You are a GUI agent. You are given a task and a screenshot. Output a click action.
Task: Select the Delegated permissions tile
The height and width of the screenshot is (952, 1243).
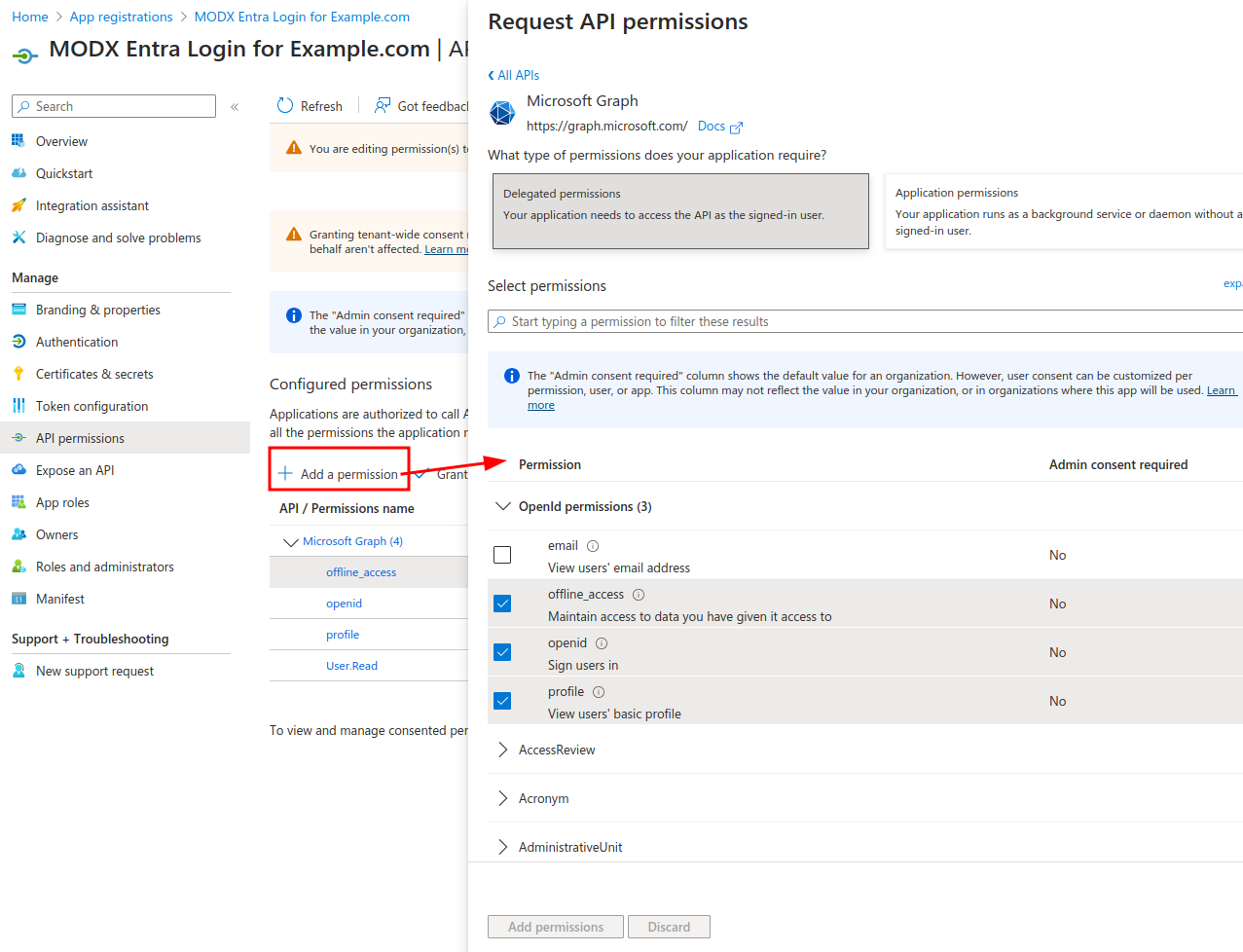tap(680, 211)
